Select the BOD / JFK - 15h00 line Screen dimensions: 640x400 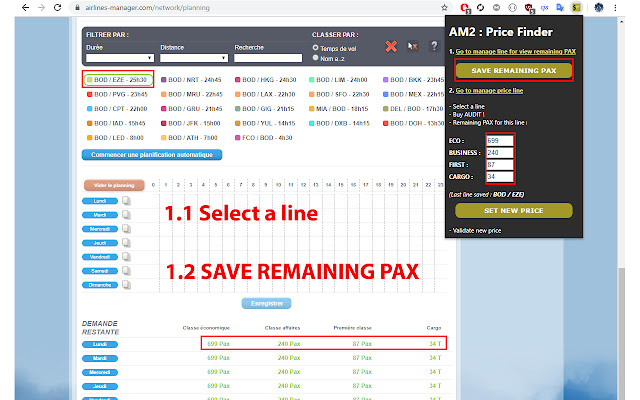click(191, 123)
